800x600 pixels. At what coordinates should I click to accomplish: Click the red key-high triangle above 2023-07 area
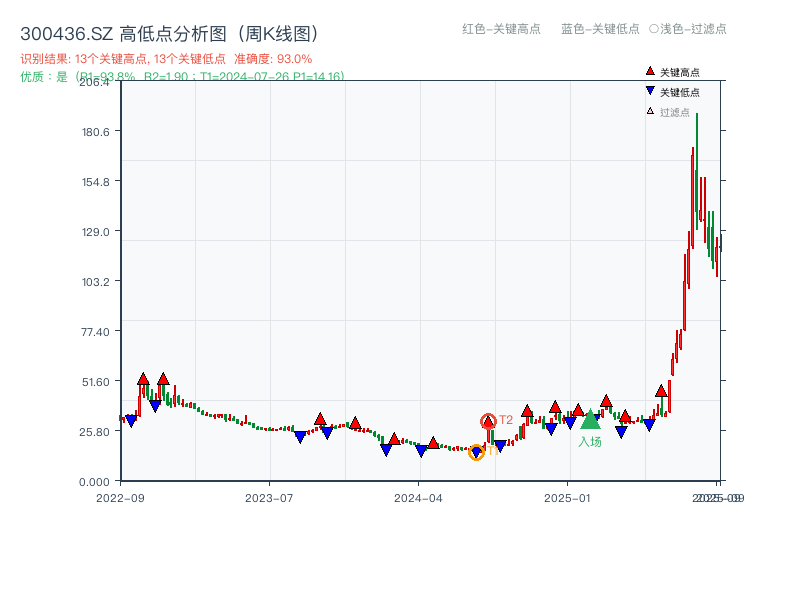pos(320,419)
